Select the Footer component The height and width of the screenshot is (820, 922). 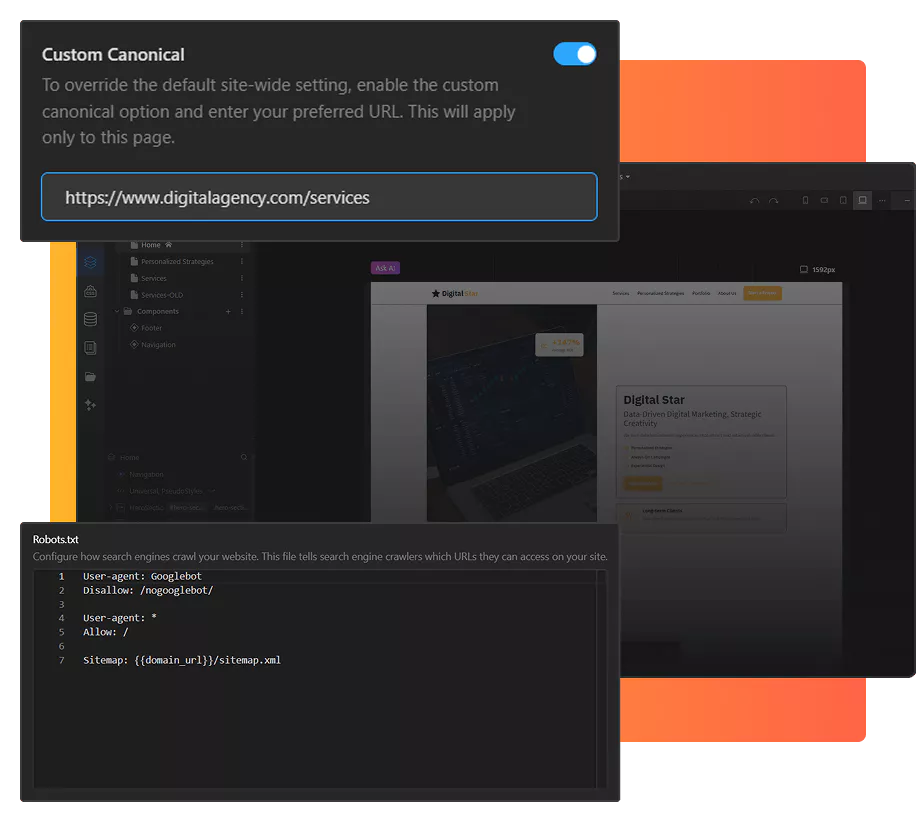151,328
